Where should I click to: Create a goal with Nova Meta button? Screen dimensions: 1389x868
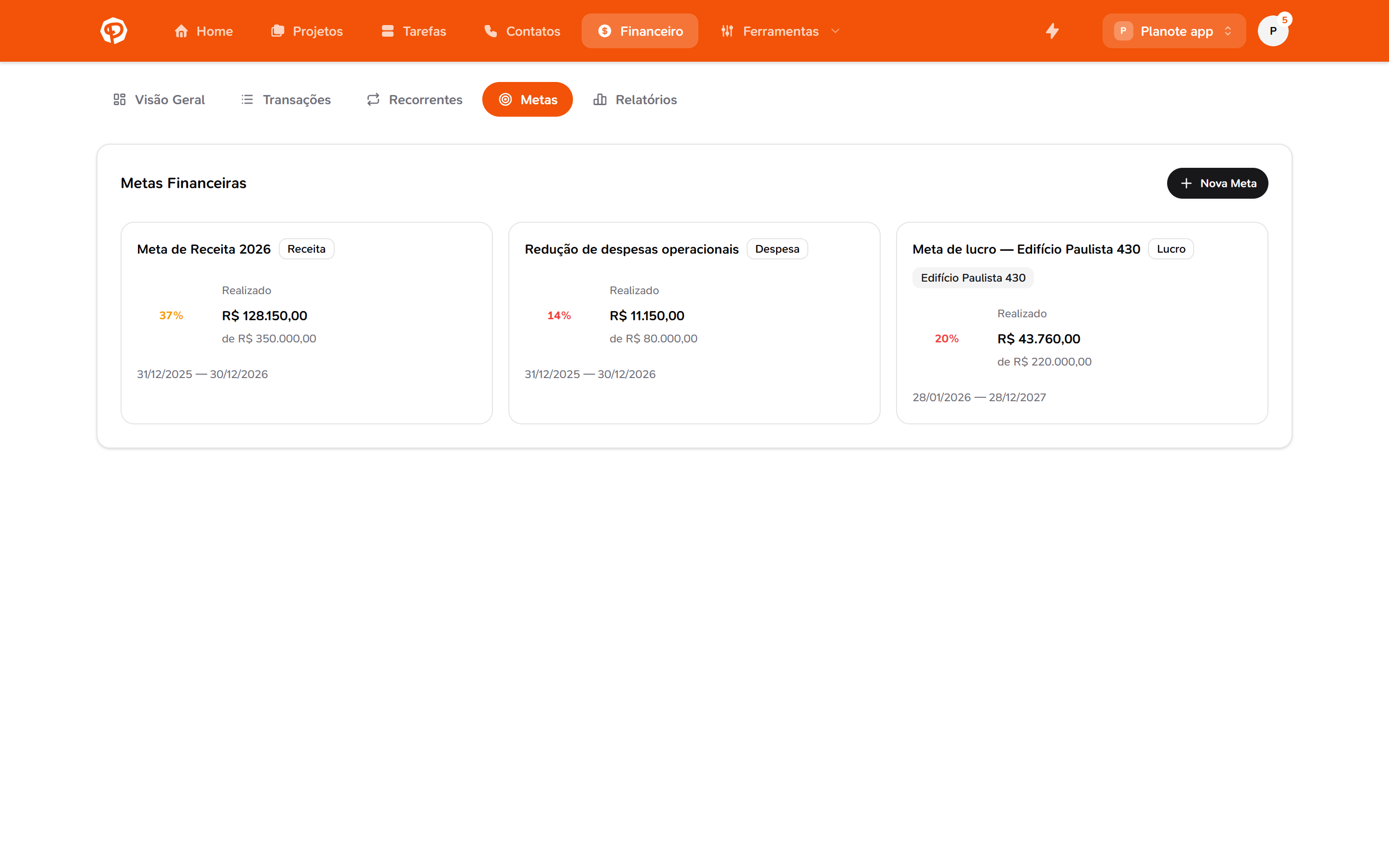click(1217, 183)
